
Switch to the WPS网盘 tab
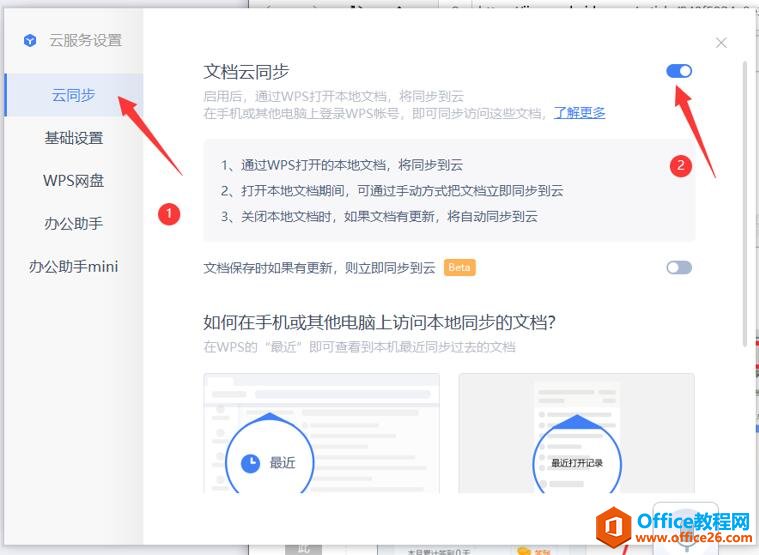click(74, 180)
